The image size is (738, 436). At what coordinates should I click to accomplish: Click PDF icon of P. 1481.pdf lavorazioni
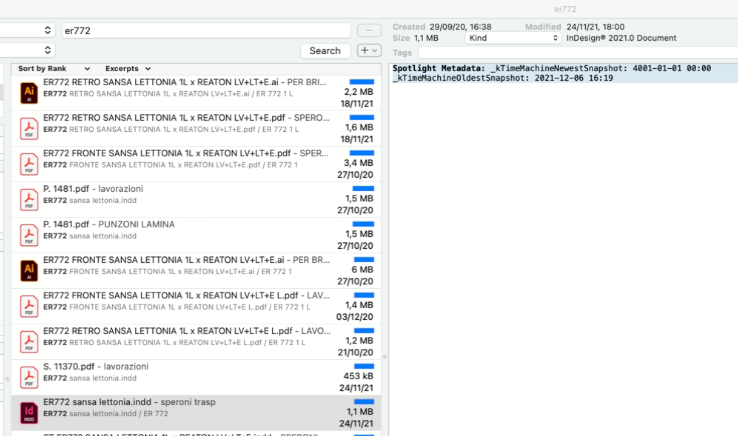pyautogui.click(x=29, y=199)
